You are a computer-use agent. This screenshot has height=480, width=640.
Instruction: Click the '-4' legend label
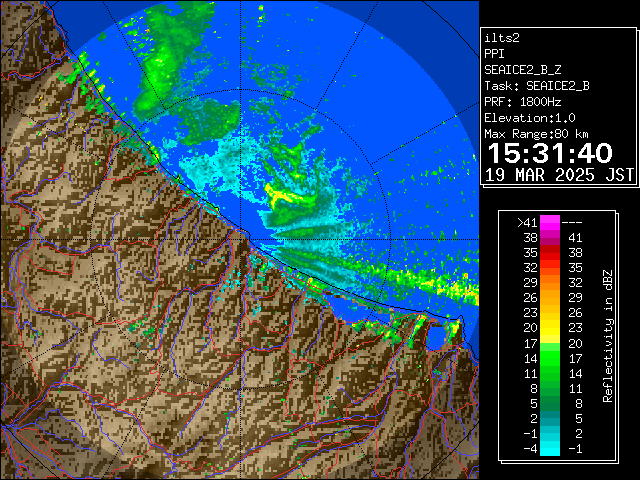[x=530, y=448]
